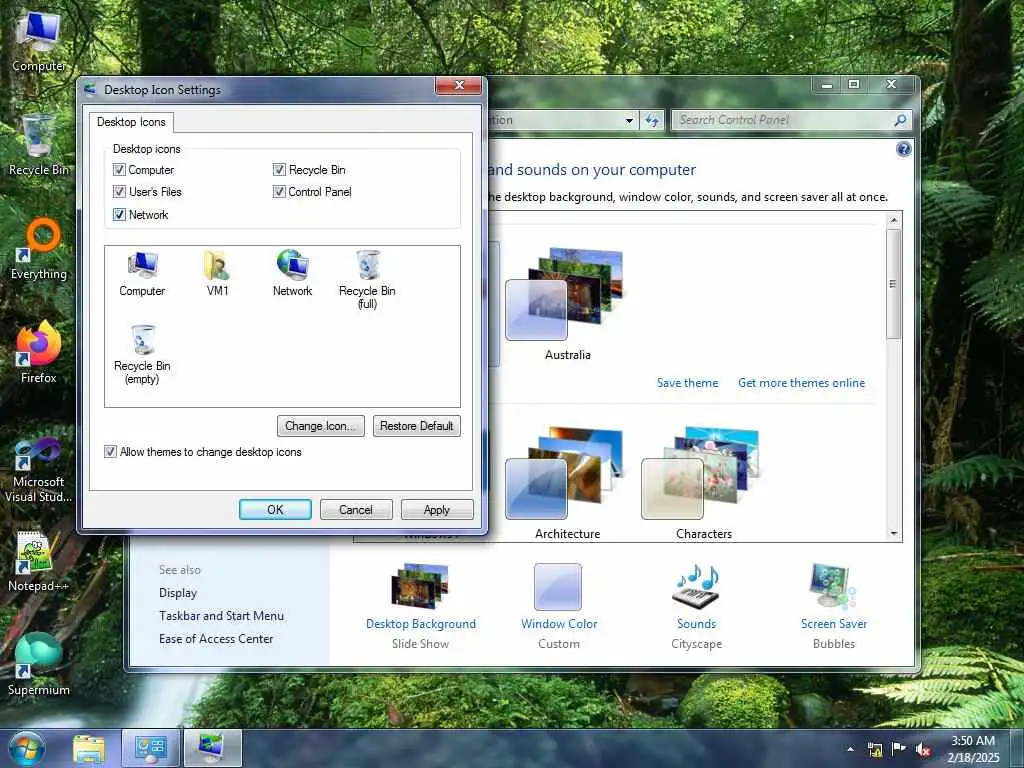Switch to the Personalization taskbar button
The image size is (1024, 768).
pyautogui.click(x=213, y=748)
